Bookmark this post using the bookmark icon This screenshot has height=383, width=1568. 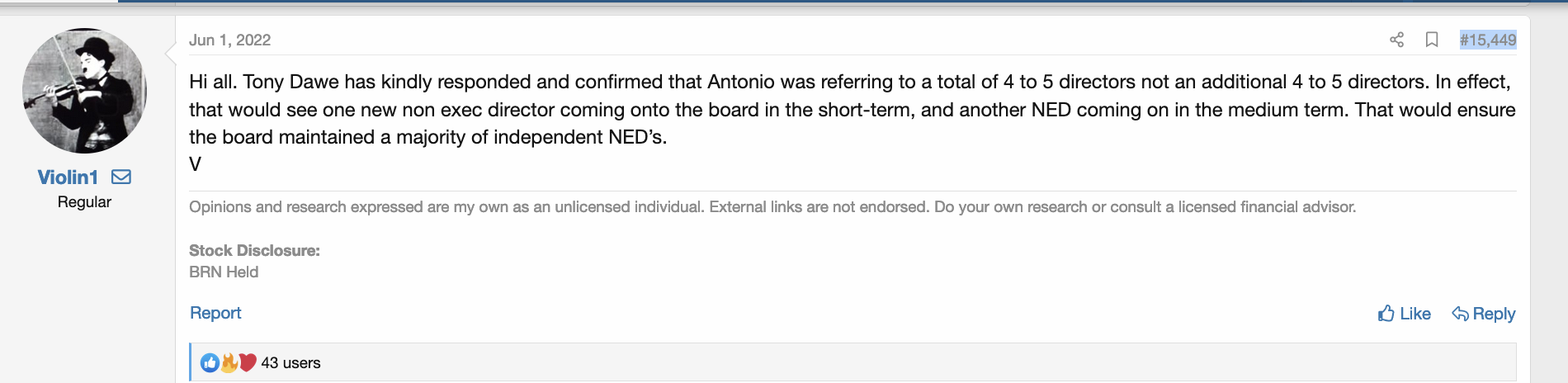coord(1432,40)
